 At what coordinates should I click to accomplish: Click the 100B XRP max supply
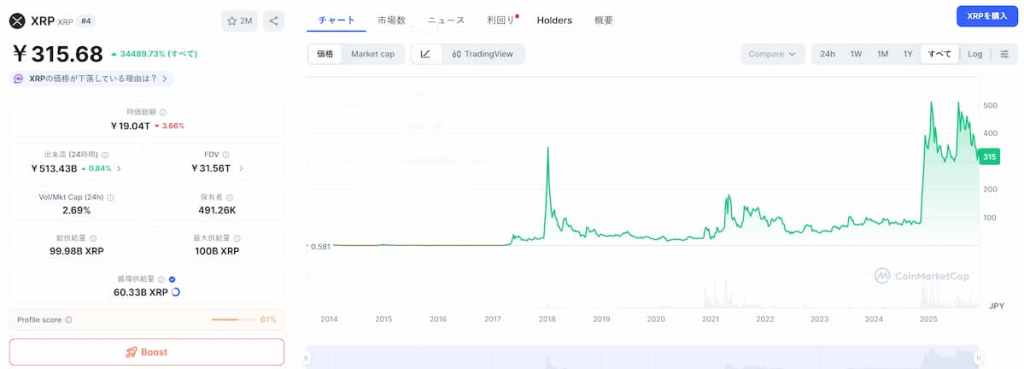point(217,251)
